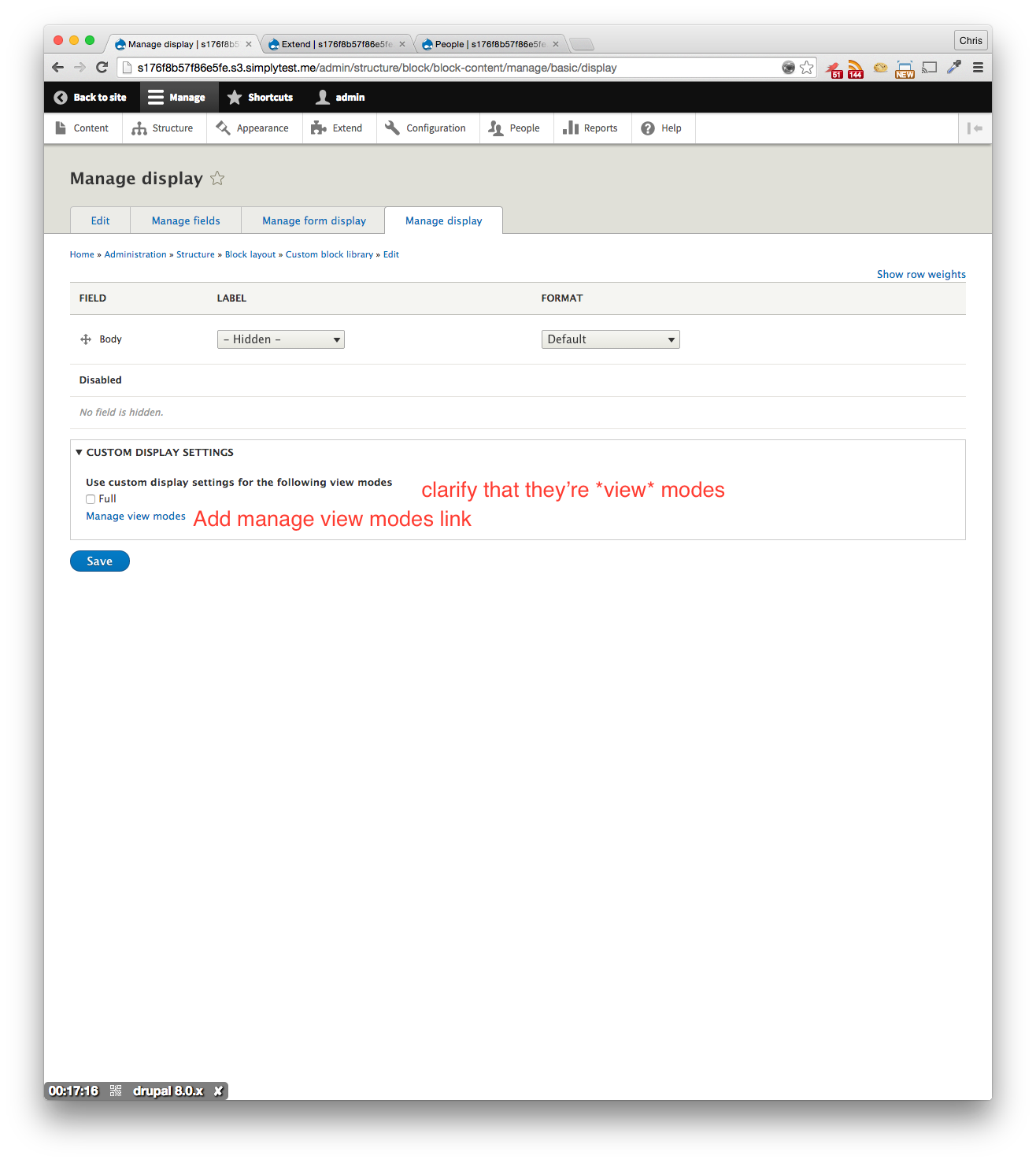Enable the Full view mode checkbox
The width and height of the screenshot is (1036, 1163).
coord(91,498)
